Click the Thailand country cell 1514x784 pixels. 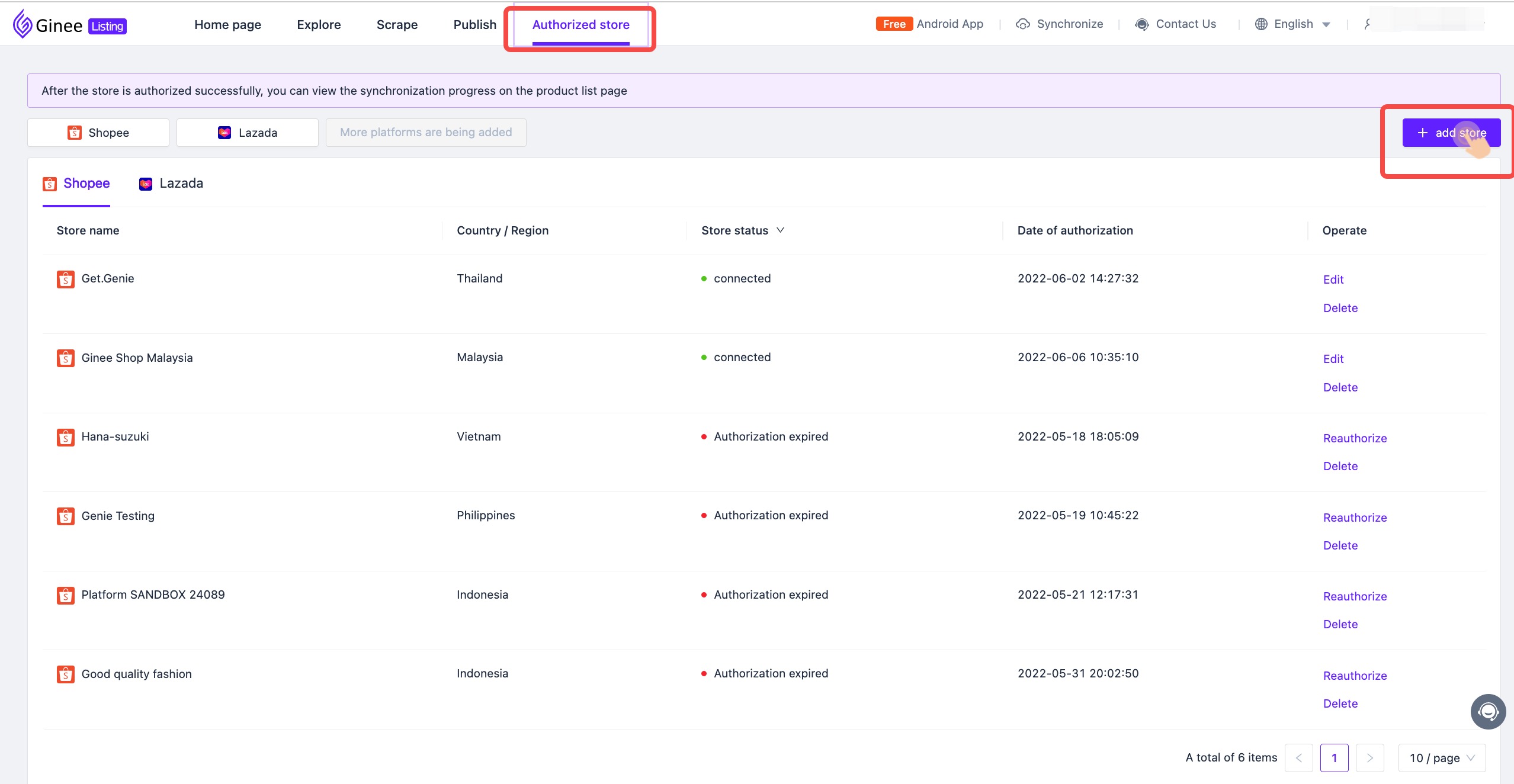[479, 278]
